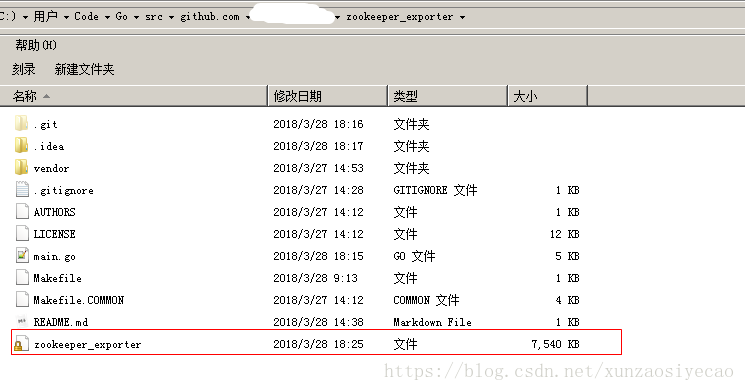This screenshot has height=391, width=745.
Task: Go to github.com in the address path
Action: [210, 17]
